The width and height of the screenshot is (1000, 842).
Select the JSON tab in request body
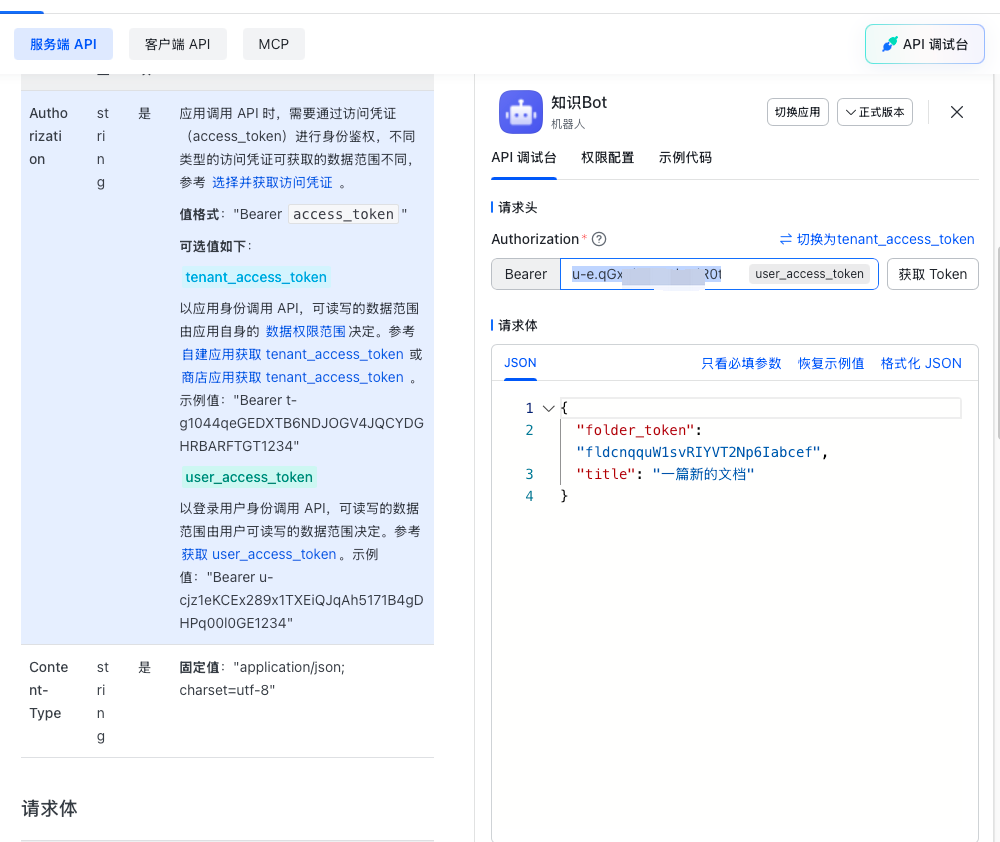[x=520, y=363]
